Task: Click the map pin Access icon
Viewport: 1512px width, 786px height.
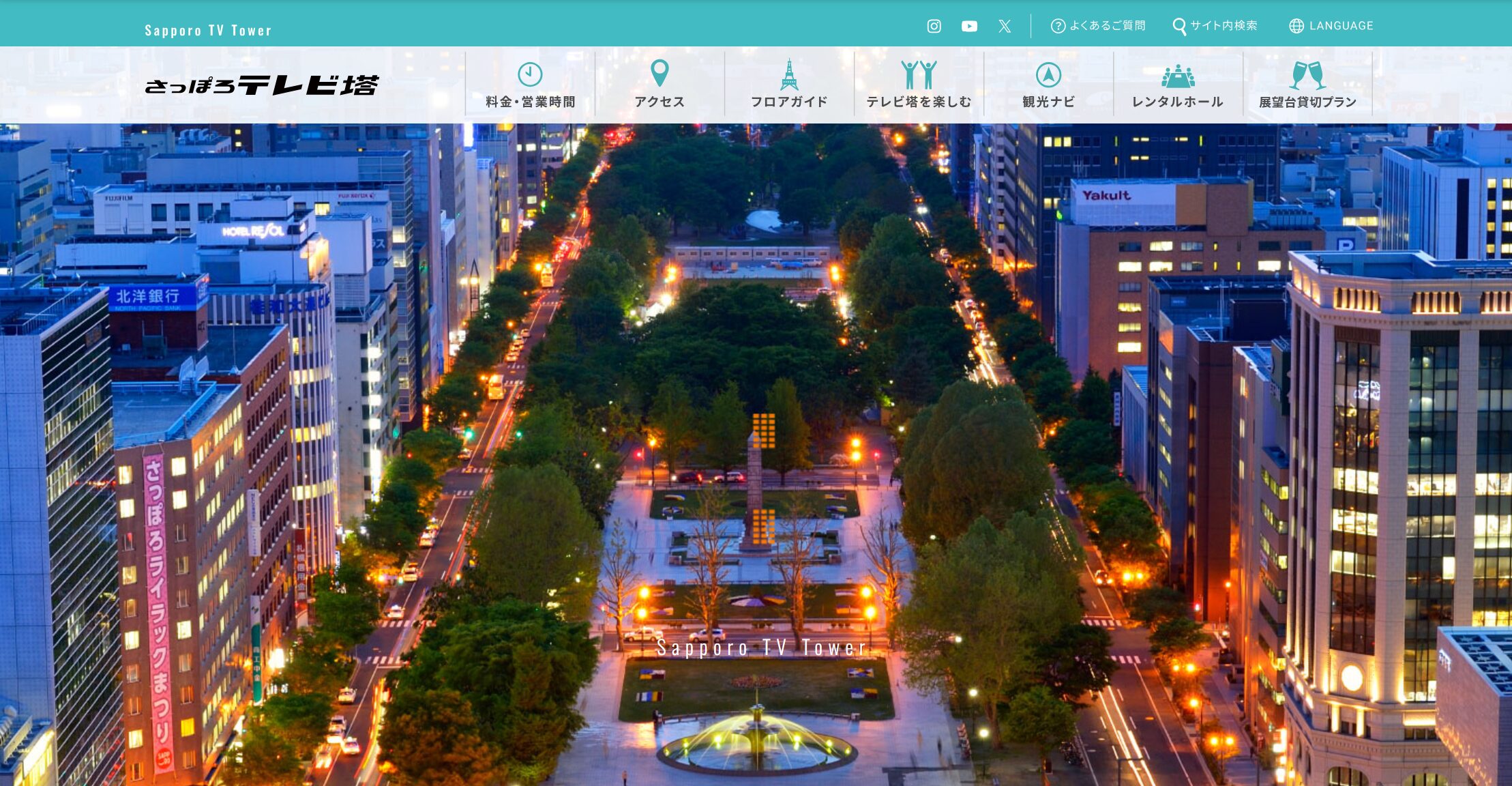Action: coord(659,73)
